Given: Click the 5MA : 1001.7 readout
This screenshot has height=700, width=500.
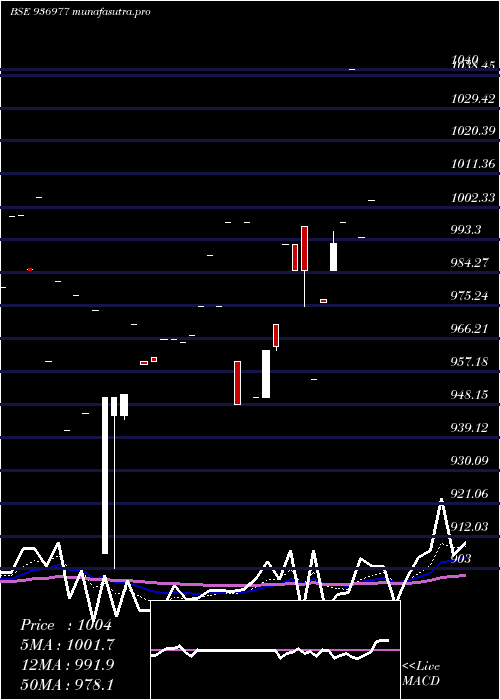Looking at the screenshot, I should 67,645.
